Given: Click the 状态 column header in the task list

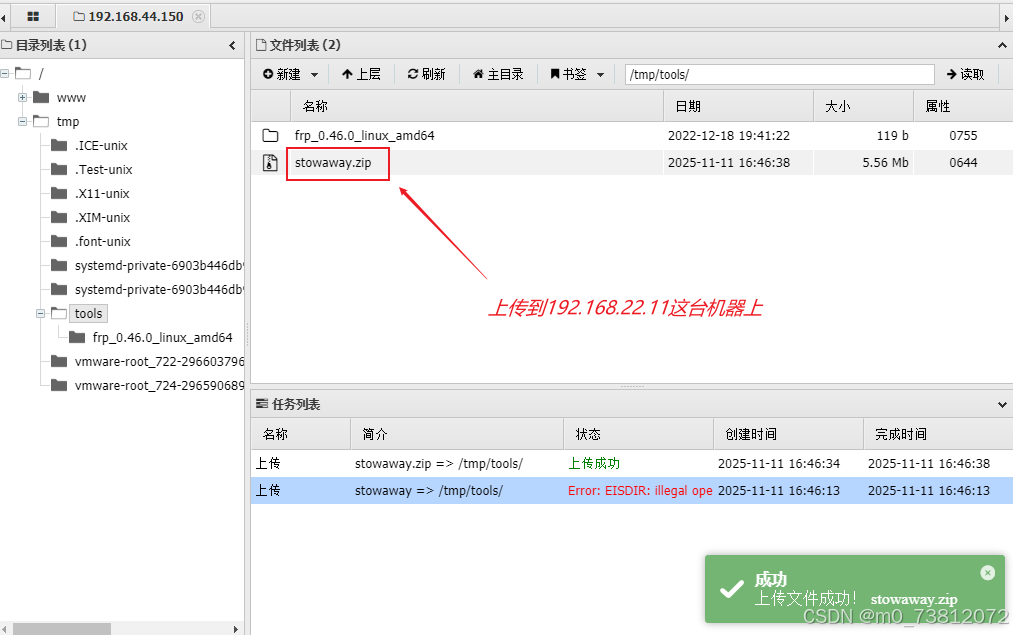Looking at the screenshot, I should click(639, 434).
